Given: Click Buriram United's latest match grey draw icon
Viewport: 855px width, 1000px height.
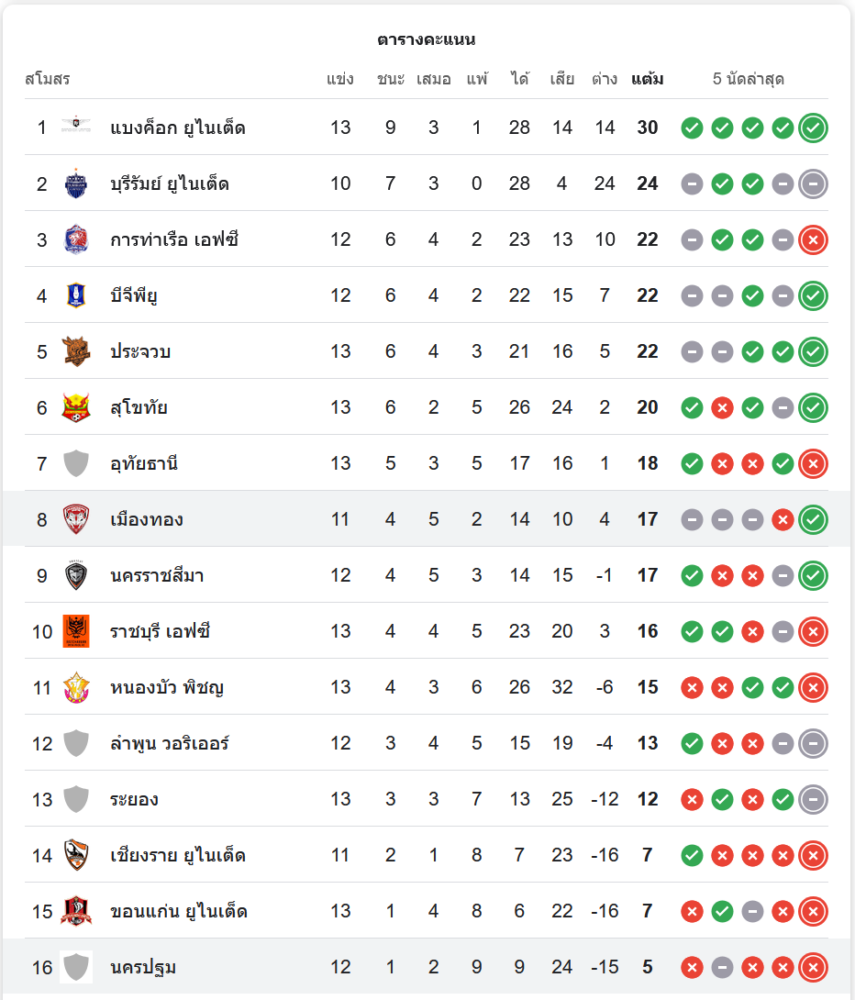Looking at the screenshot, I should tap(813, 184).
